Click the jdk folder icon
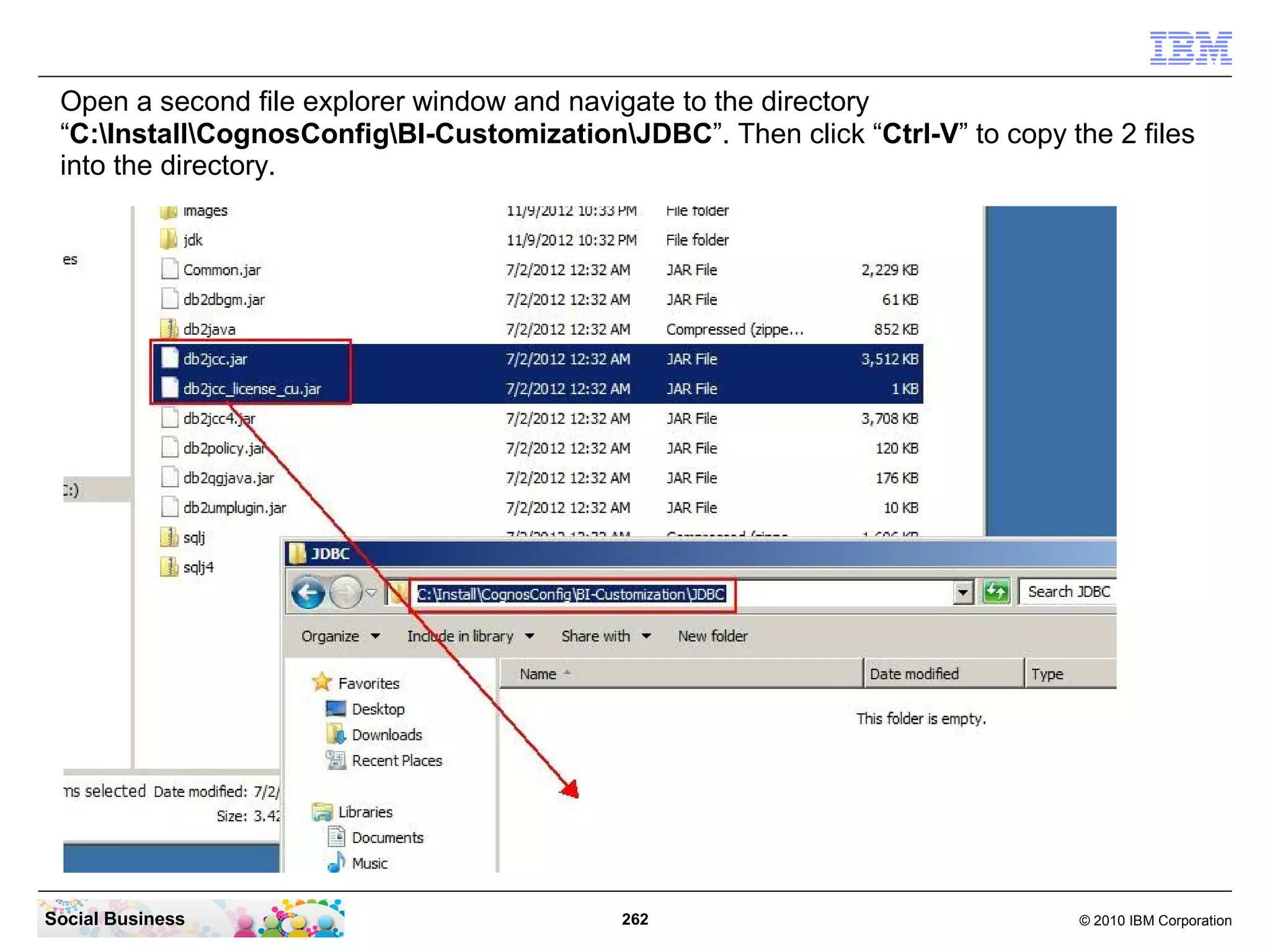The width and height of the screenshot is (1270, 952). tap(169, 239)
